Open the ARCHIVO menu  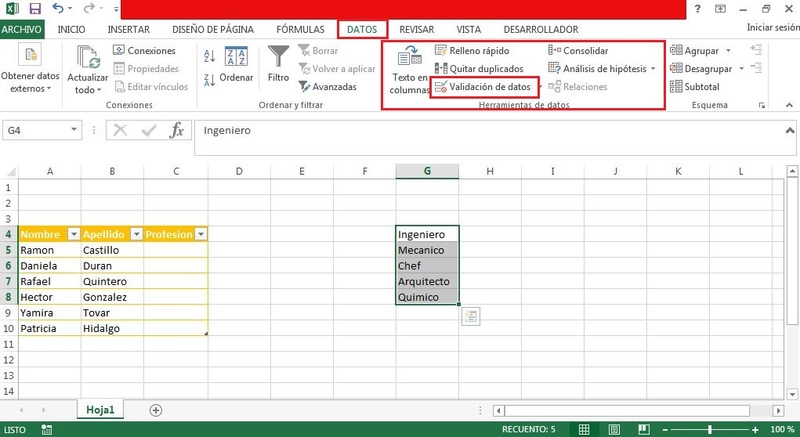tap(21, 30)
